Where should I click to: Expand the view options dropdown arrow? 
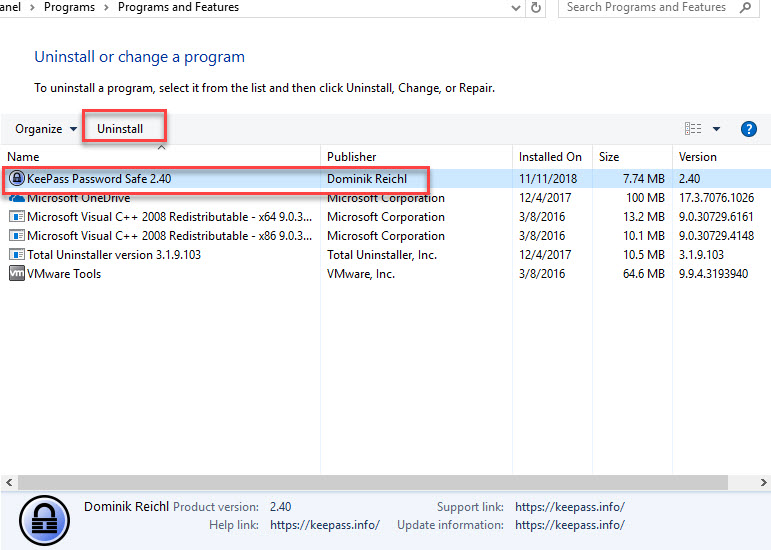click(x=716, y=129)
